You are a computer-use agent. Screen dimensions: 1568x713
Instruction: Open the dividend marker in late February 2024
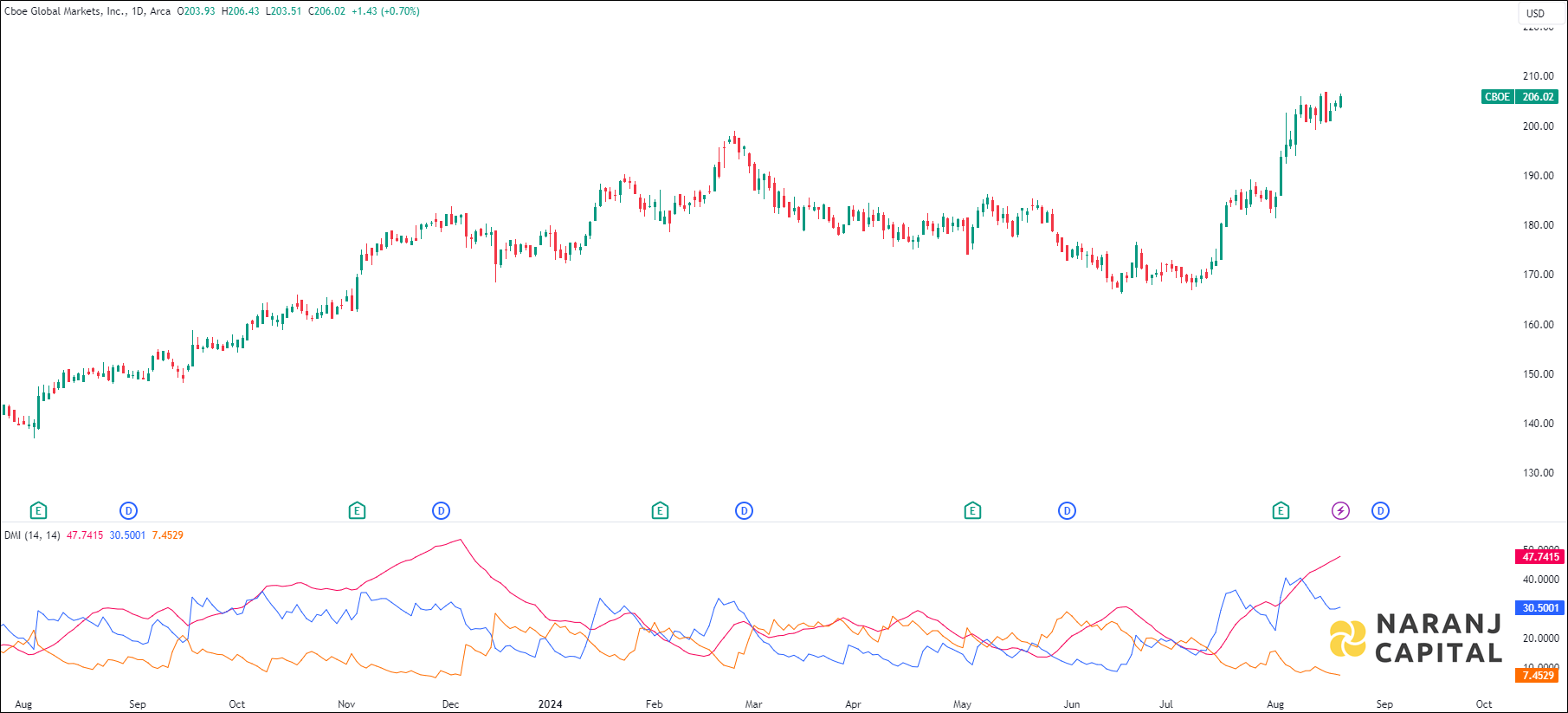(x=744, y=511)
